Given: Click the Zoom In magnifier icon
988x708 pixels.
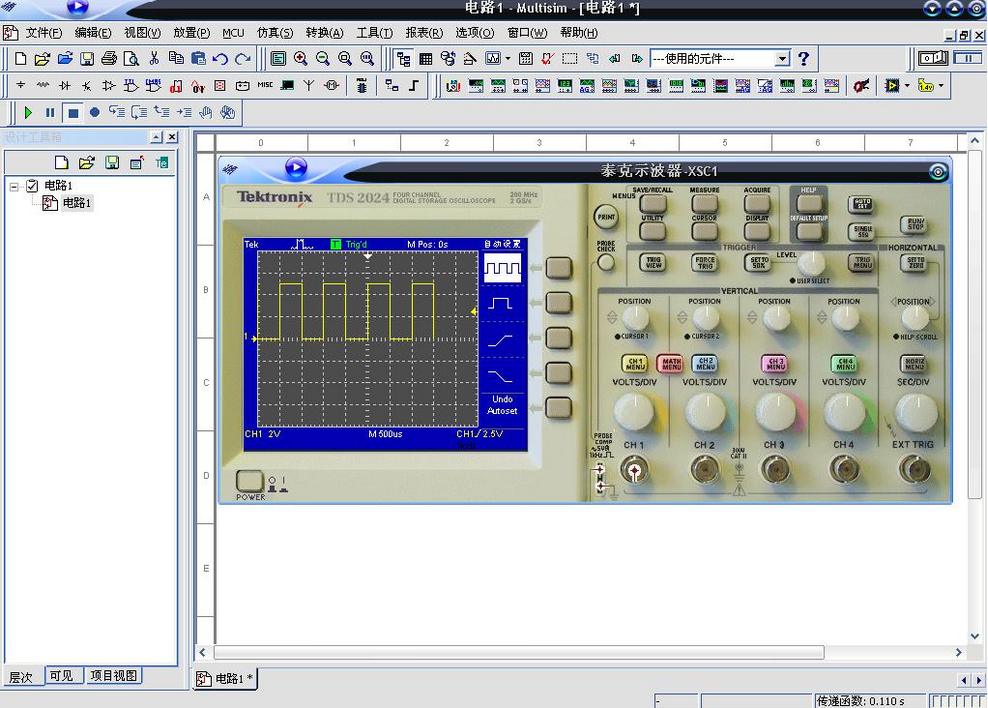Looking at the screenshot, I should tap(301, 59).
